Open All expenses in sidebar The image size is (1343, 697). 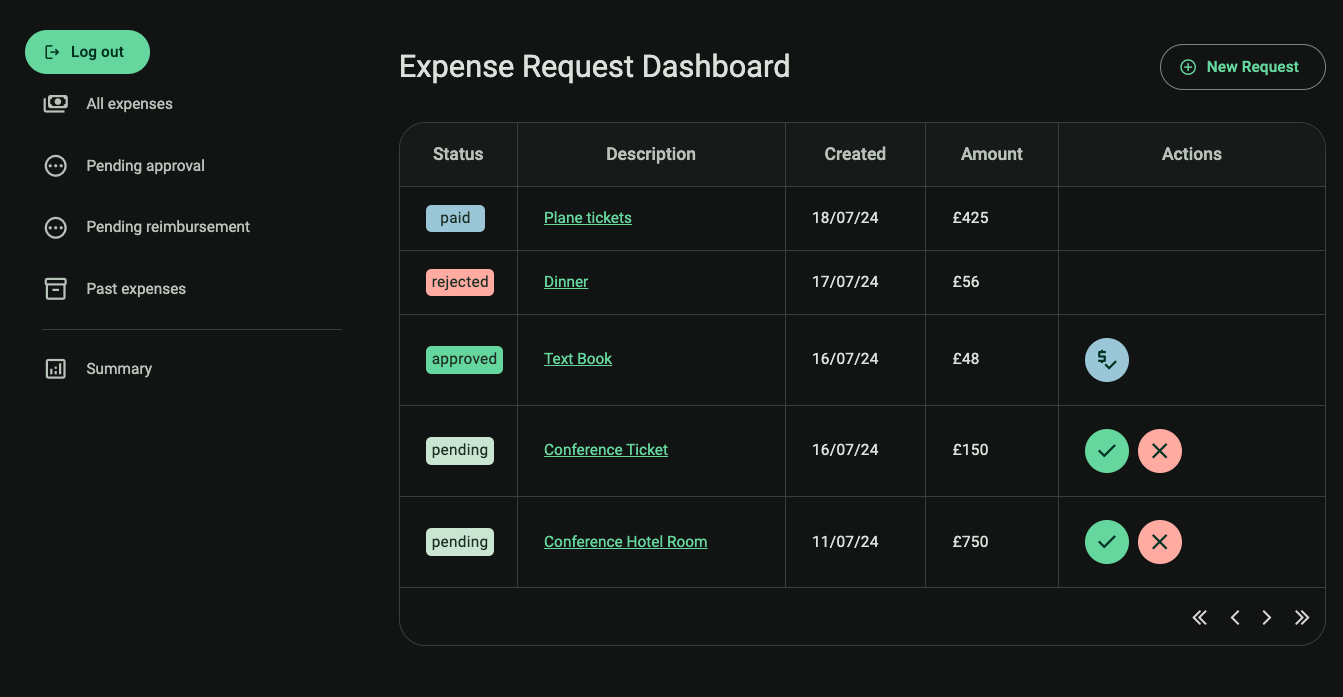tap(129, 104)
